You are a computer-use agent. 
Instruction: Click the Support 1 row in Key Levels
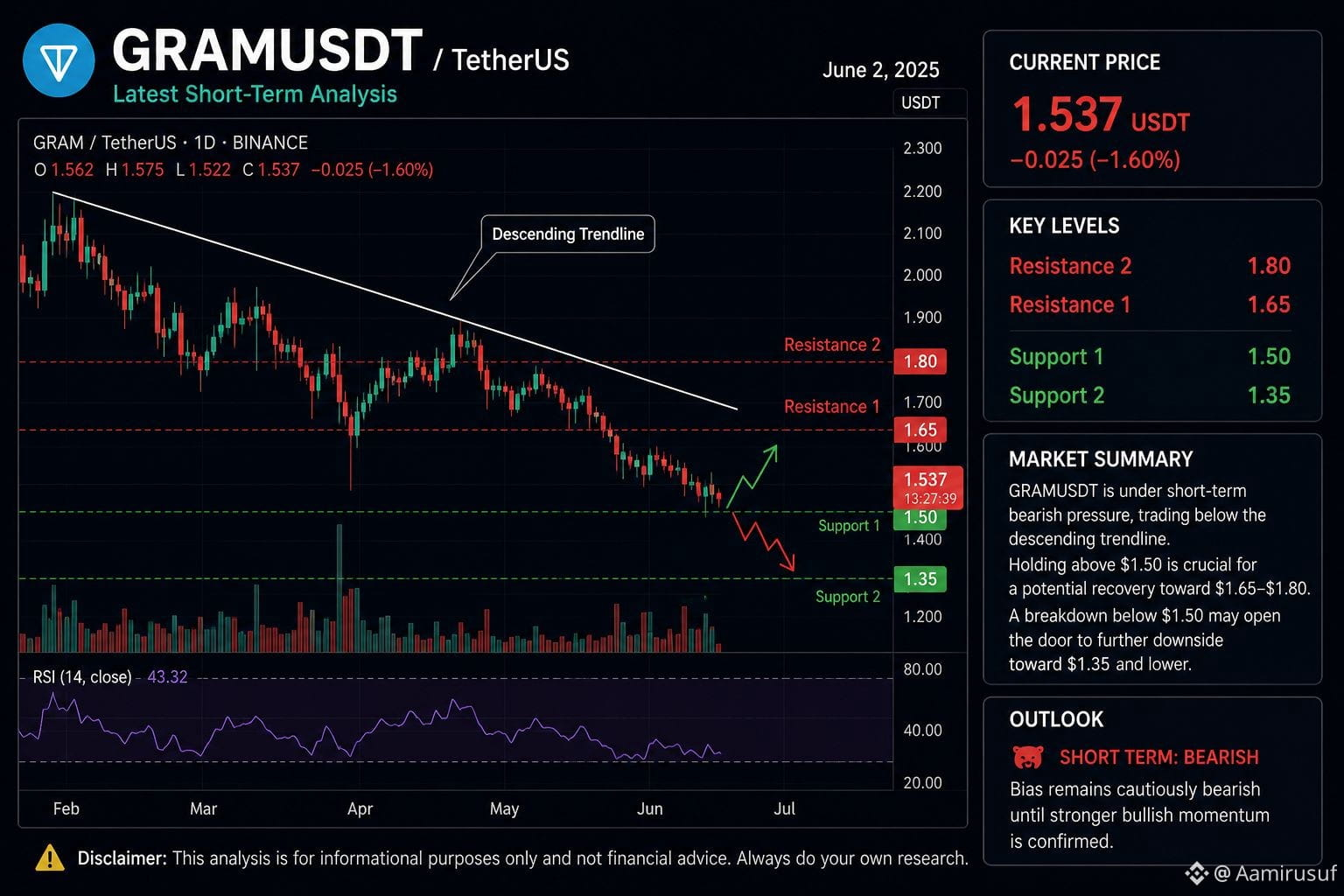click(x=1150, y=357)
